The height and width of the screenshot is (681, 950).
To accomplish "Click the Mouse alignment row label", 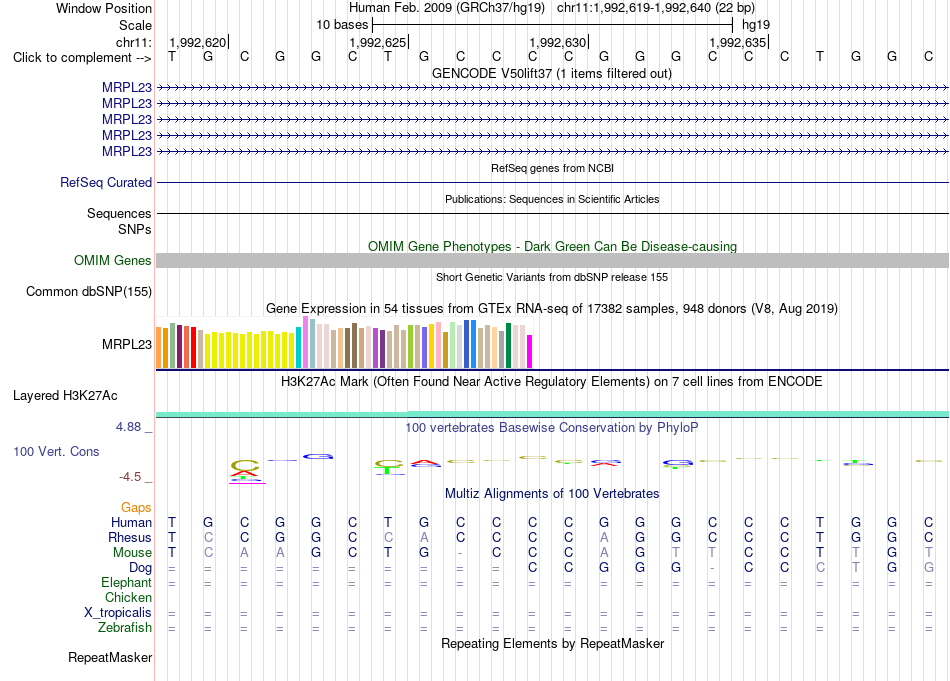I will tap(132, 553).
